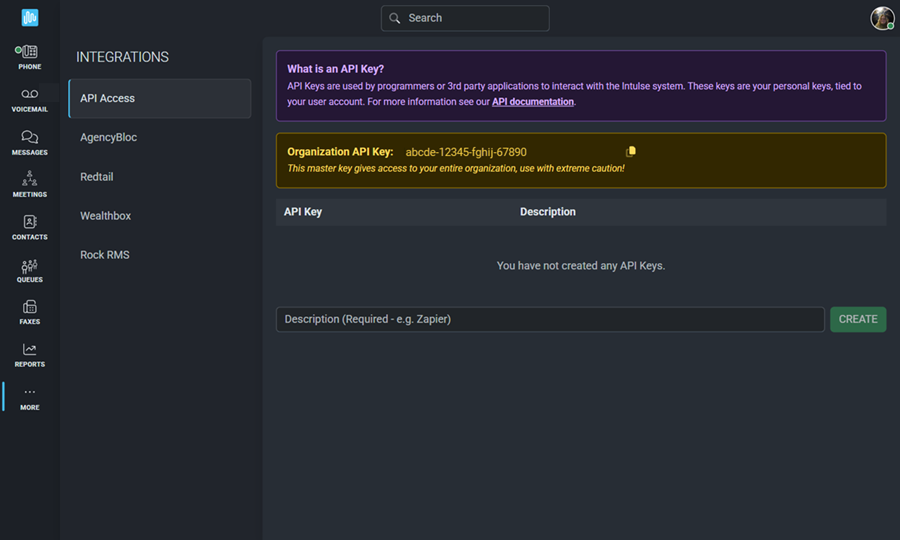
Task: Open the Faxes sidebar icon
Action: pyautogui.click(x=29, y=307)
